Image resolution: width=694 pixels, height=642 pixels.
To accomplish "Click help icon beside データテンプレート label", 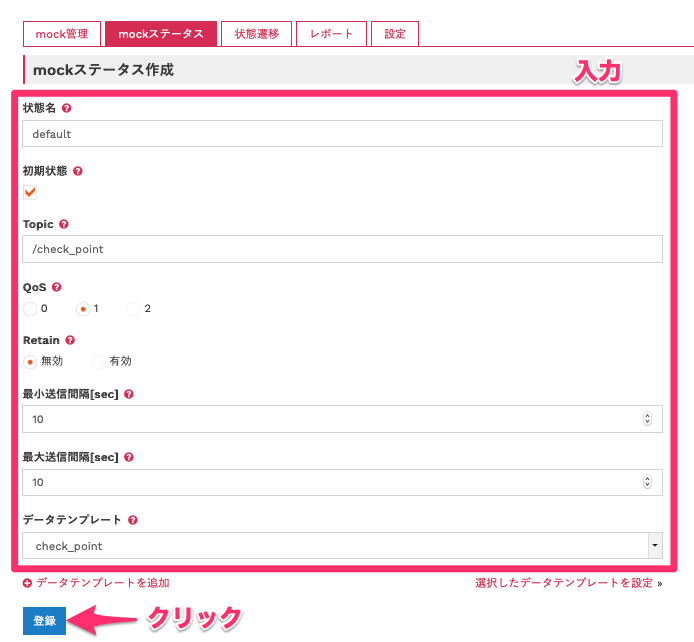I will point(133,520).
